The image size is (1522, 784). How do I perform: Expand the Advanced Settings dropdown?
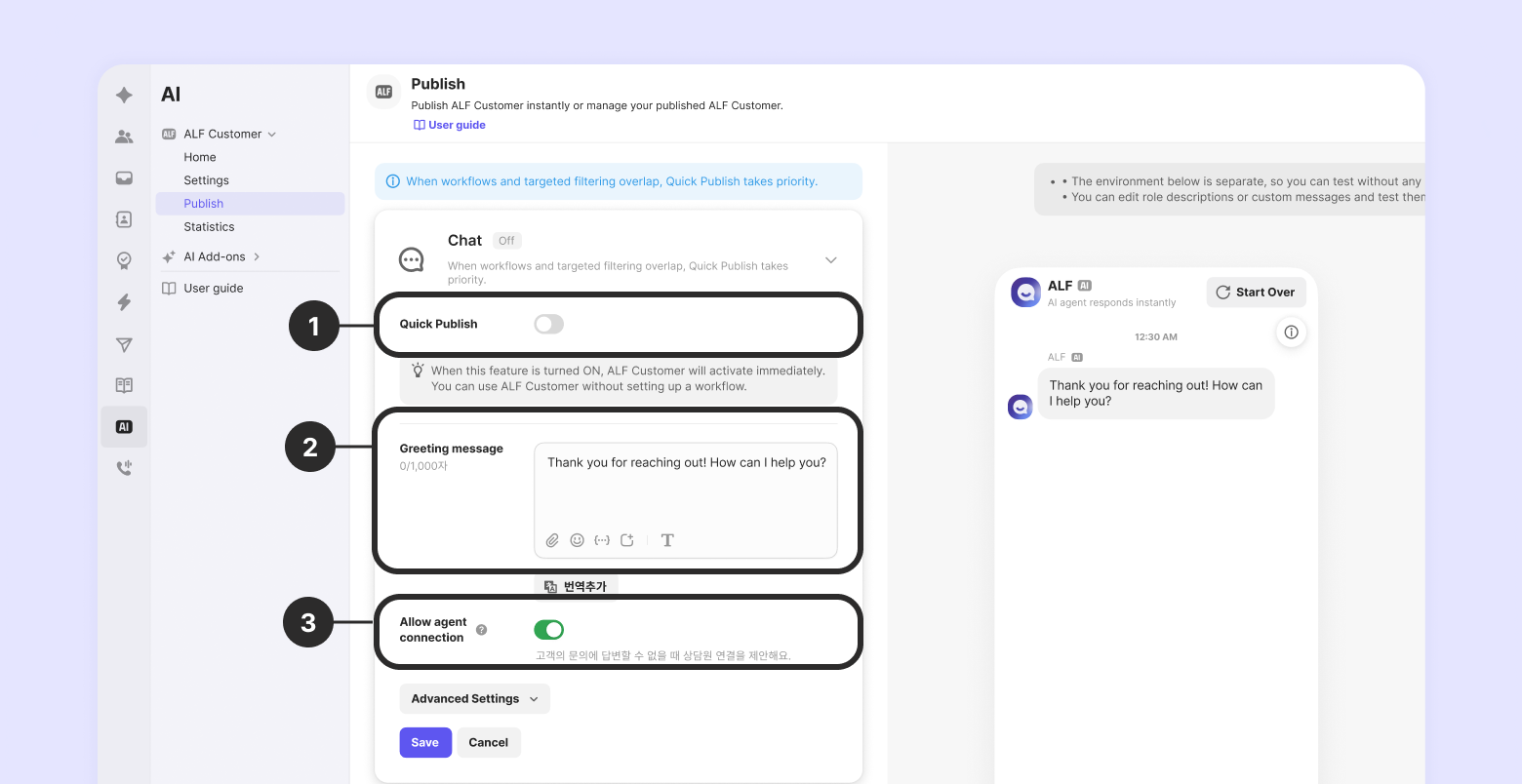click(474, 699)
